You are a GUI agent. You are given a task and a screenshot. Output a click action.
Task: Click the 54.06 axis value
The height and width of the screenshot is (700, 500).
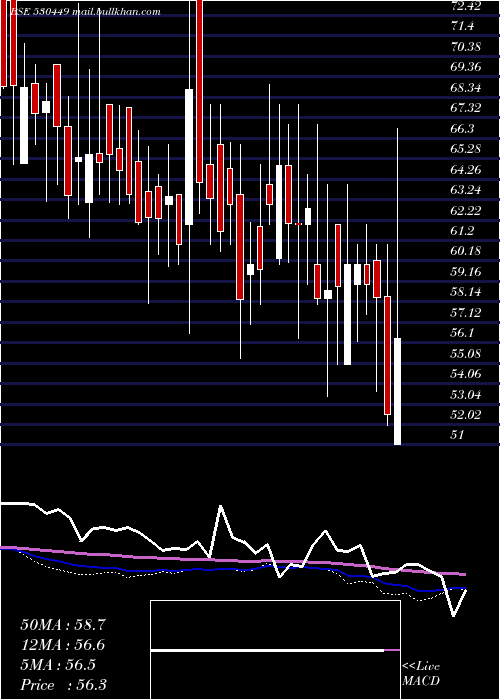click(466, 374)
